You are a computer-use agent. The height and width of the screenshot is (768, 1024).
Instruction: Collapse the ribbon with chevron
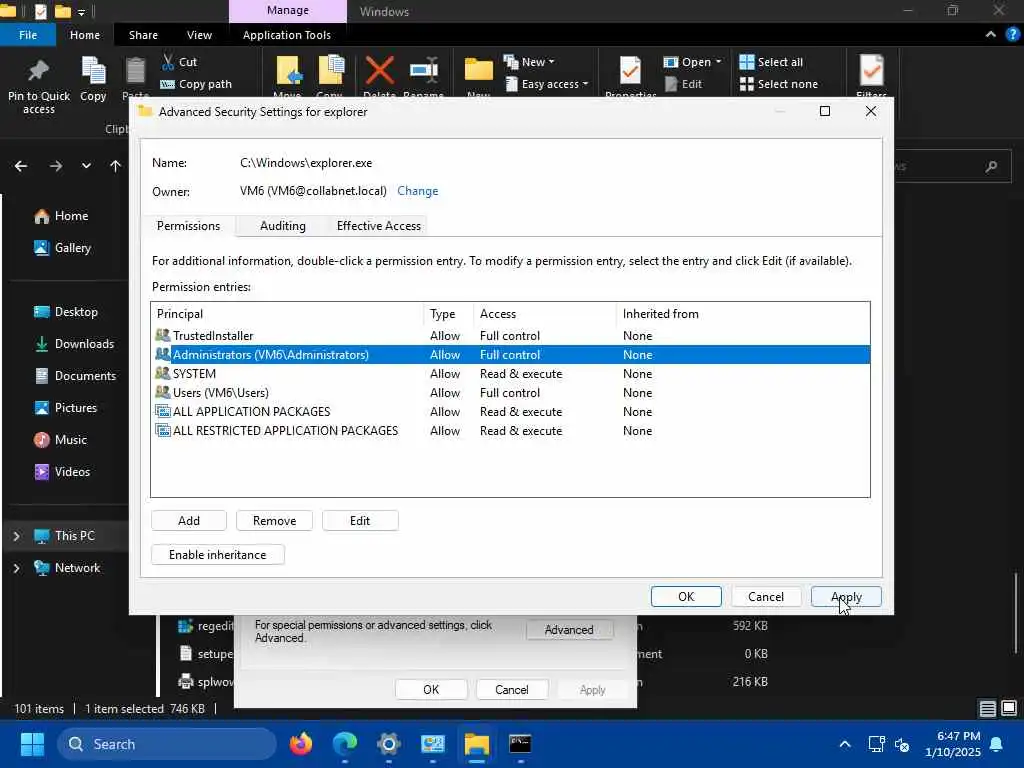[991, 35]
